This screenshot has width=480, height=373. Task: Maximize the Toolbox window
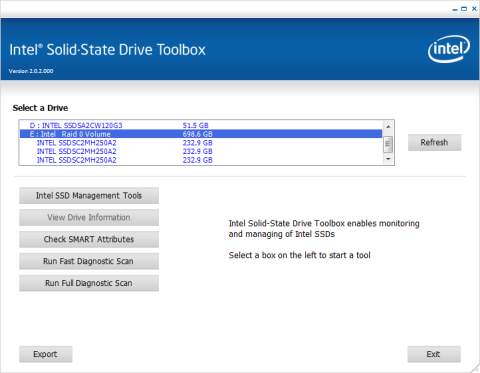click(x=464, y=9)
